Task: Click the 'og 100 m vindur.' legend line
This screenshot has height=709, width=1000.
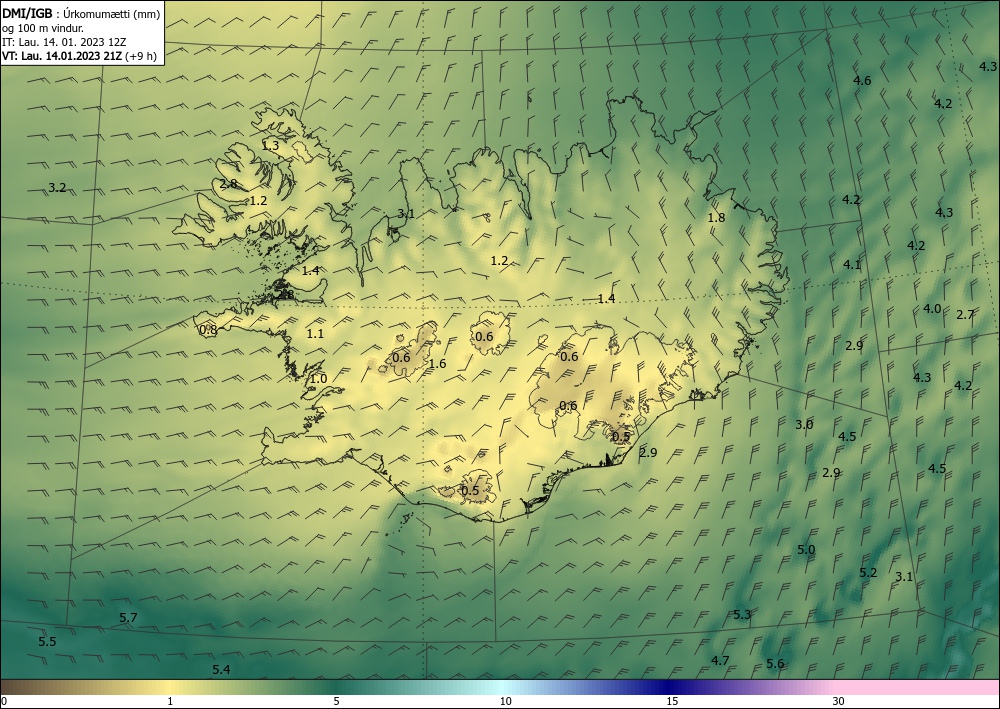Action: click(x=43, y=28)
